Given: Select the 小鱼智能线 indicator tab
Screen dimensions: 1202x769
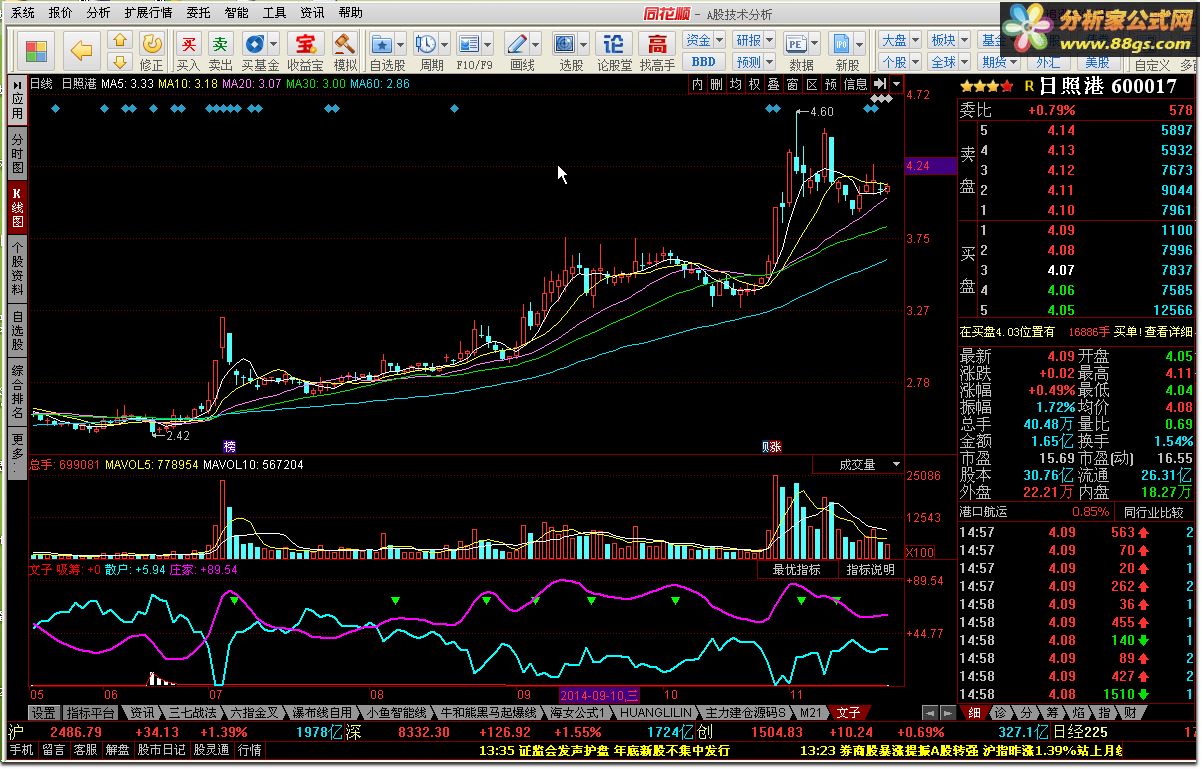Looking at the screenshot, I should coord(397,713).
